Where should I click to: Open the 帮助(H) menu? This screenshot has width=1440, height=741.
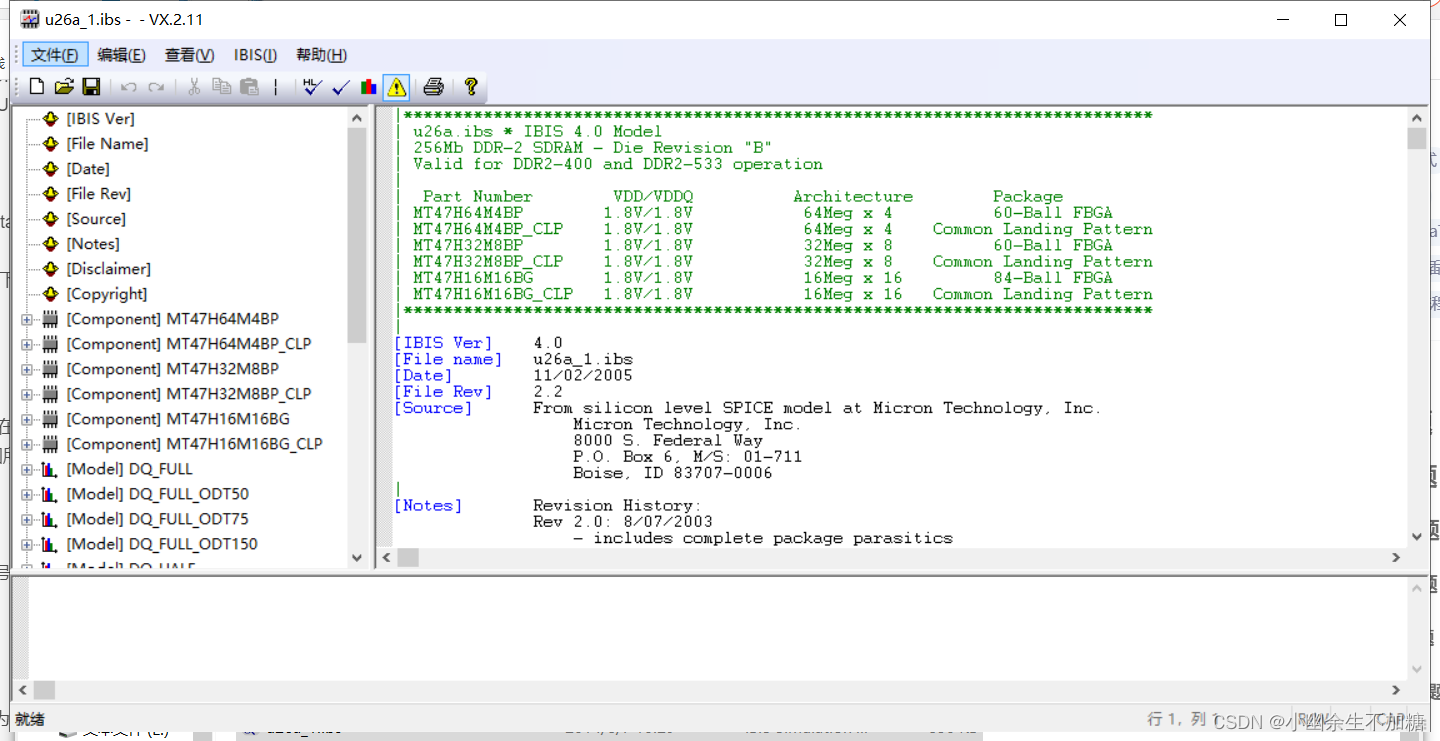[321, 55]
